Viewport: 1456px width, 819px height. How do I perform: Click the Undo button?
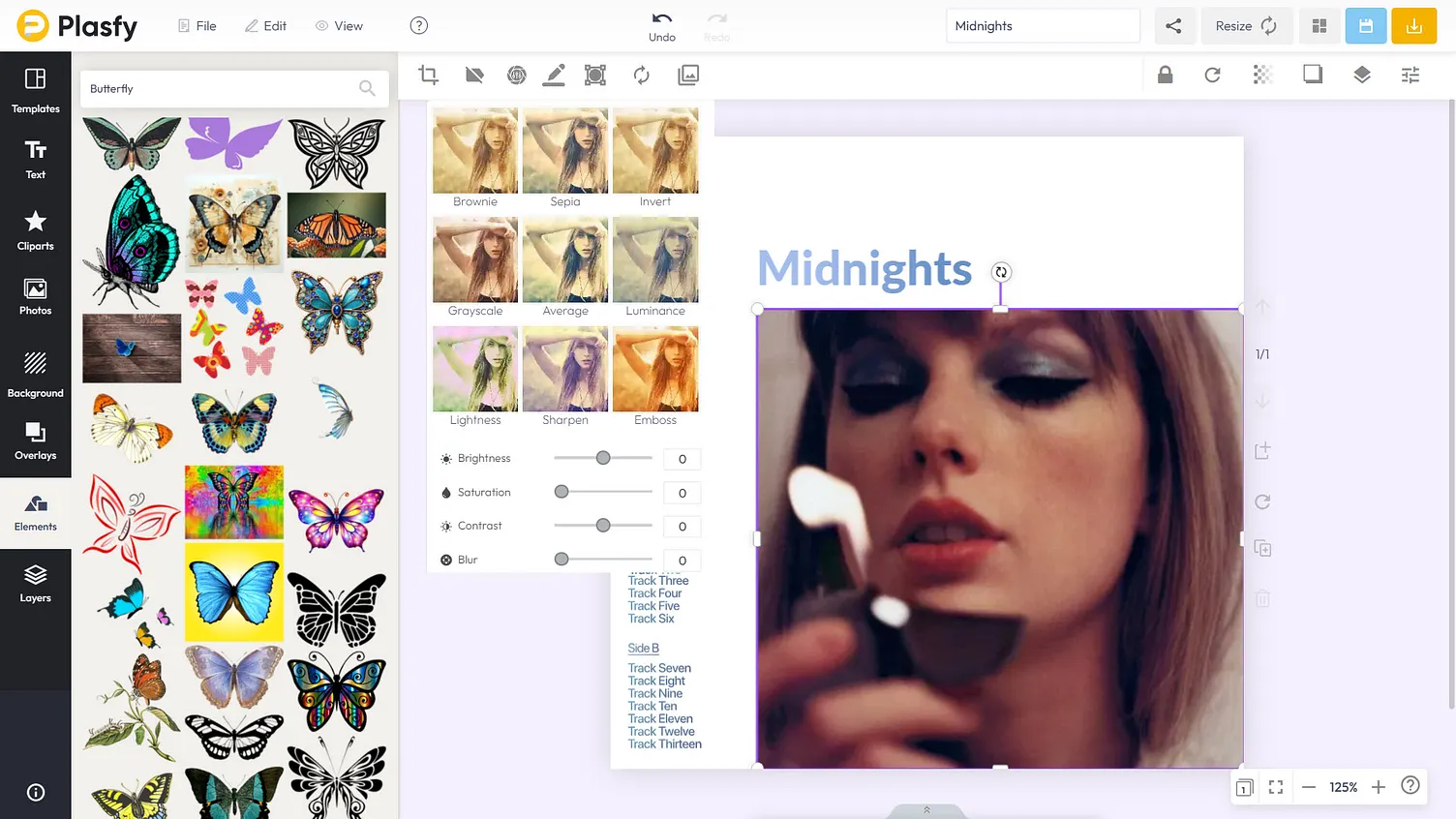(x=662, y=26)
